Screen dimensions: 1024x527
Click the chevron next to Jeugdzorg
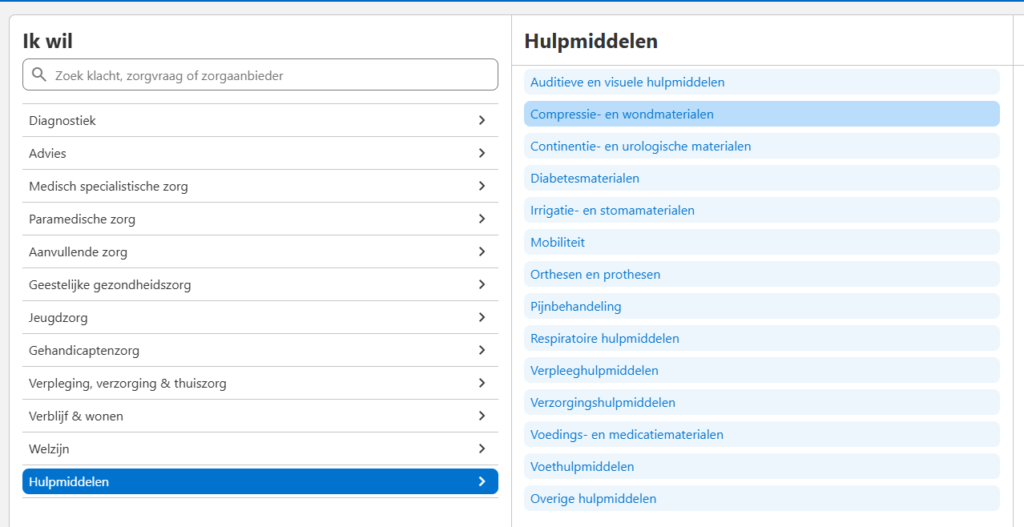482,318
